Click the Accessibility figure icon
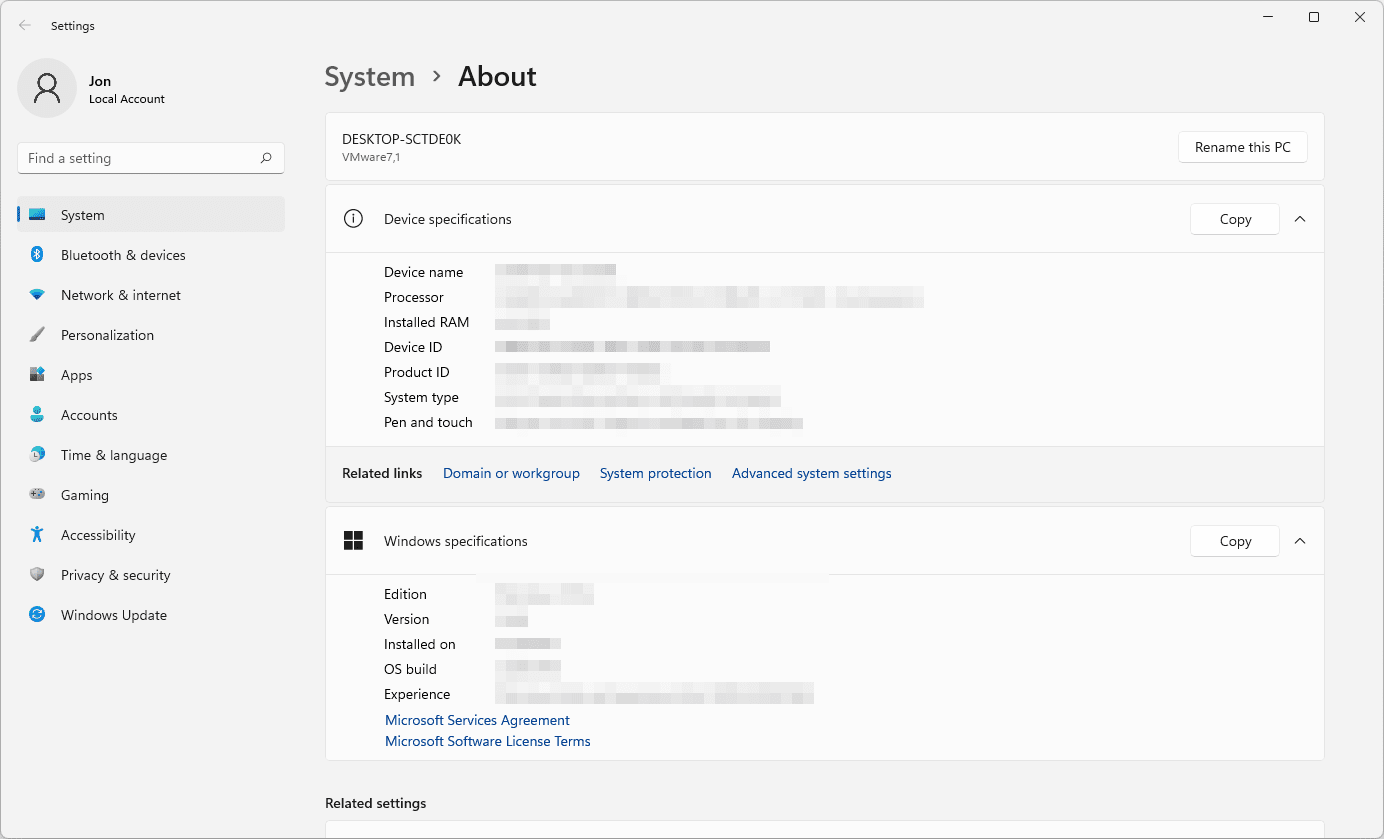Screen dimensions: 1384x839 click(x=37, y=535)
